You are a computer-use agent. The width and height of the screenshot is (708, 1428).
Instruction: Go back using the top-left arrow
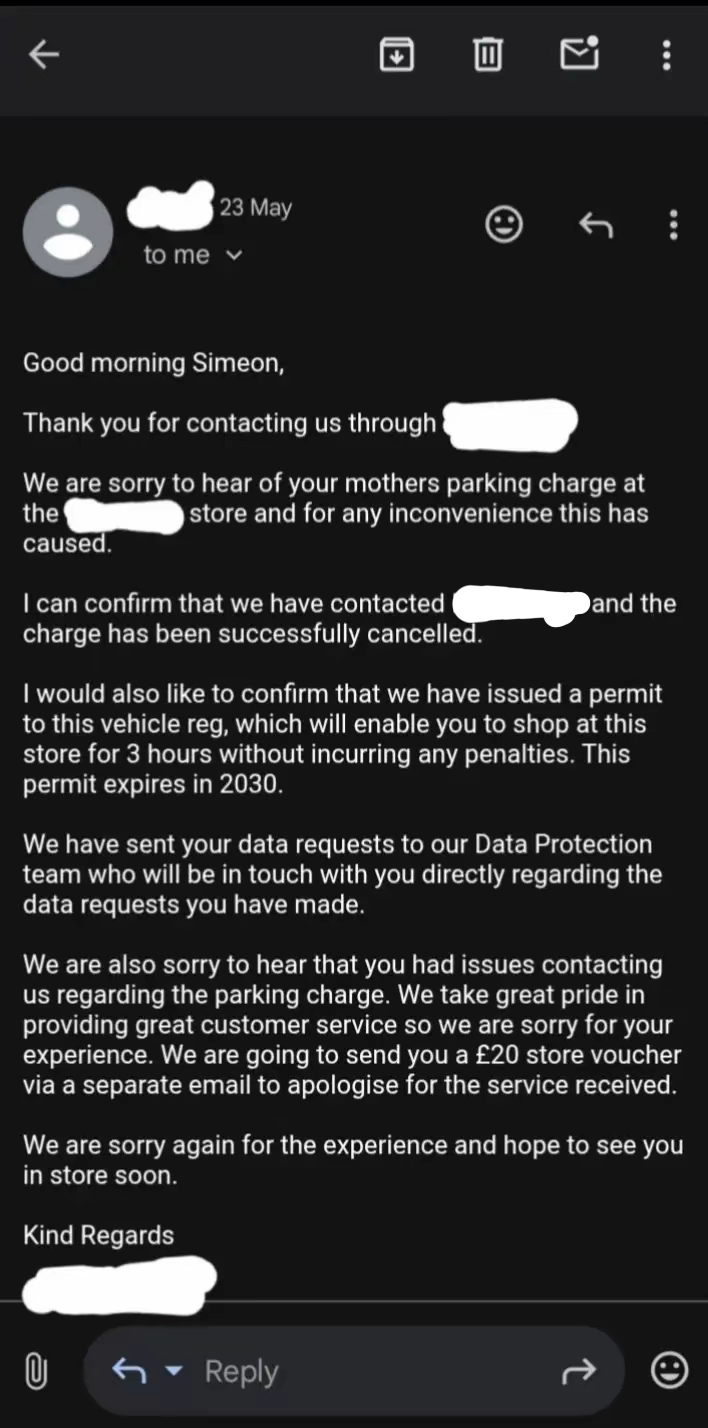(44, 55)
